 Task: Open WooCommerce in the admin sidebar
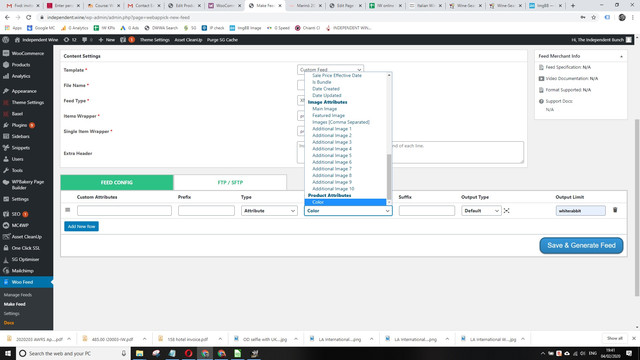(27, 53)
